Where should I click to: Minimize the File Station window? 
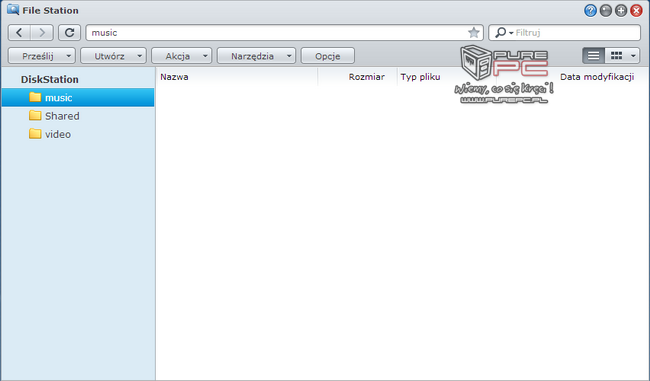pyautogui.click(x=606, y=10)
